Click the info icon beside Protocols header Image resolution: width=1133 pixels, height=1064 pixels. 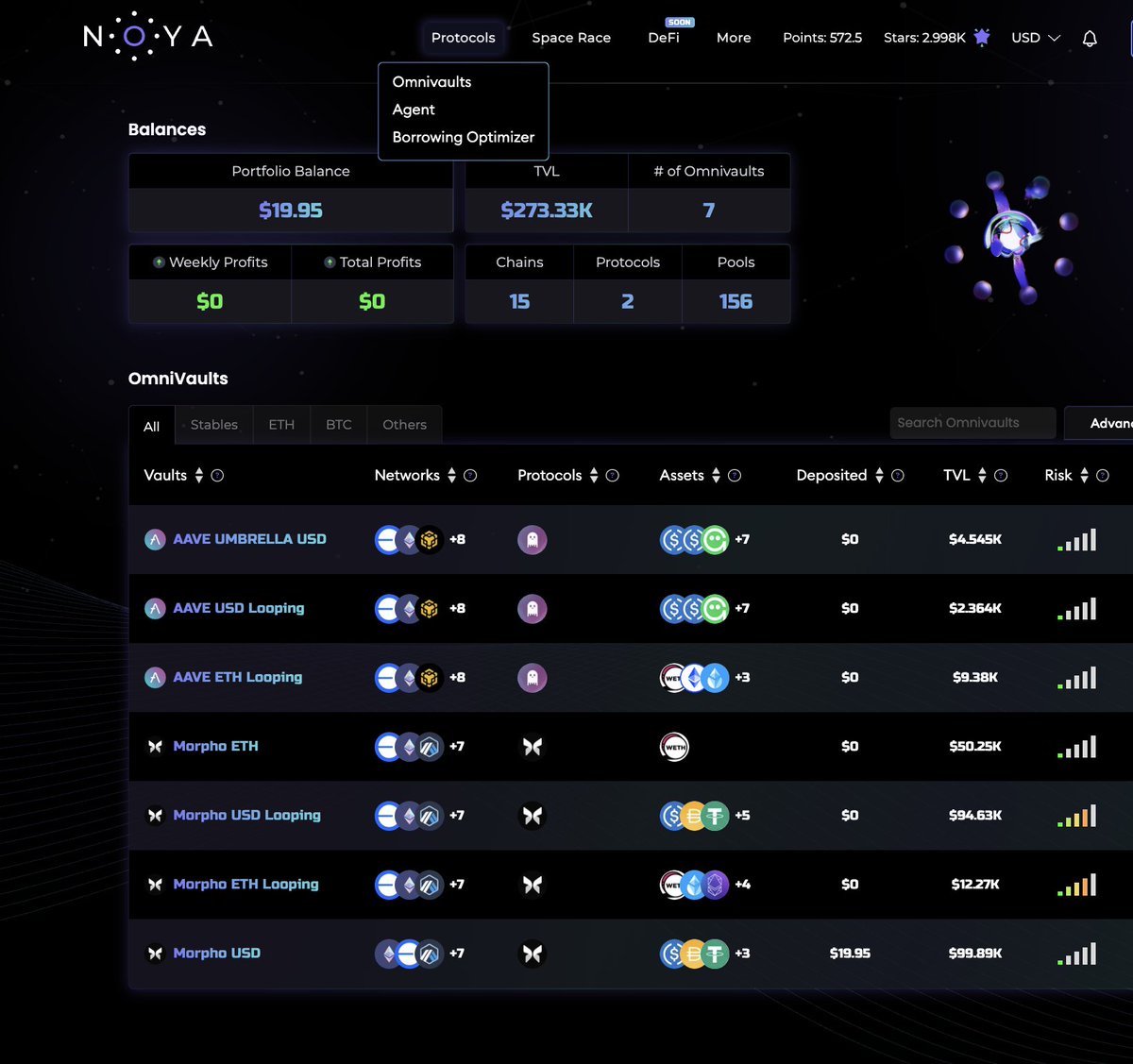point(612,476)
